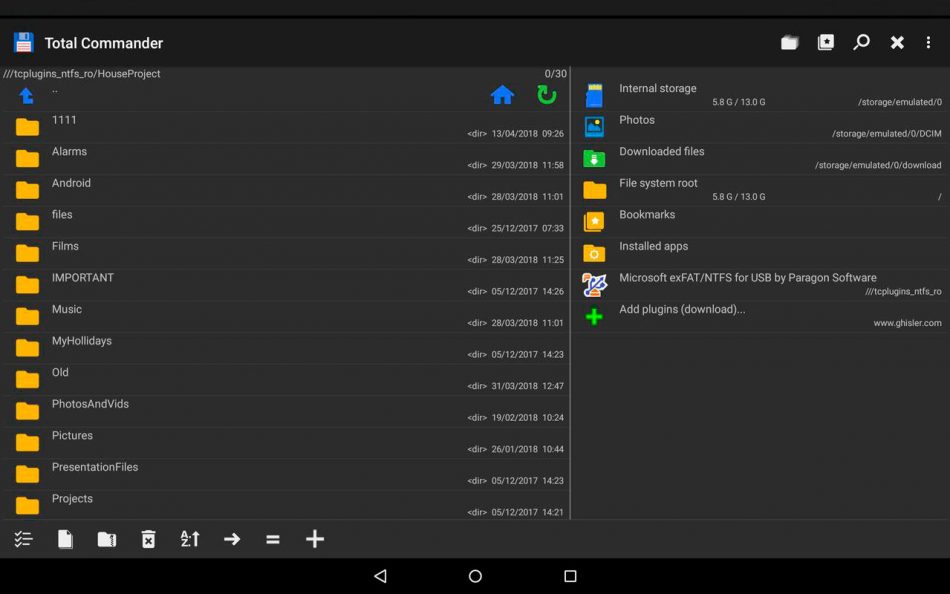
Task: Tap the blue home icon
Action: coord(502,95)
